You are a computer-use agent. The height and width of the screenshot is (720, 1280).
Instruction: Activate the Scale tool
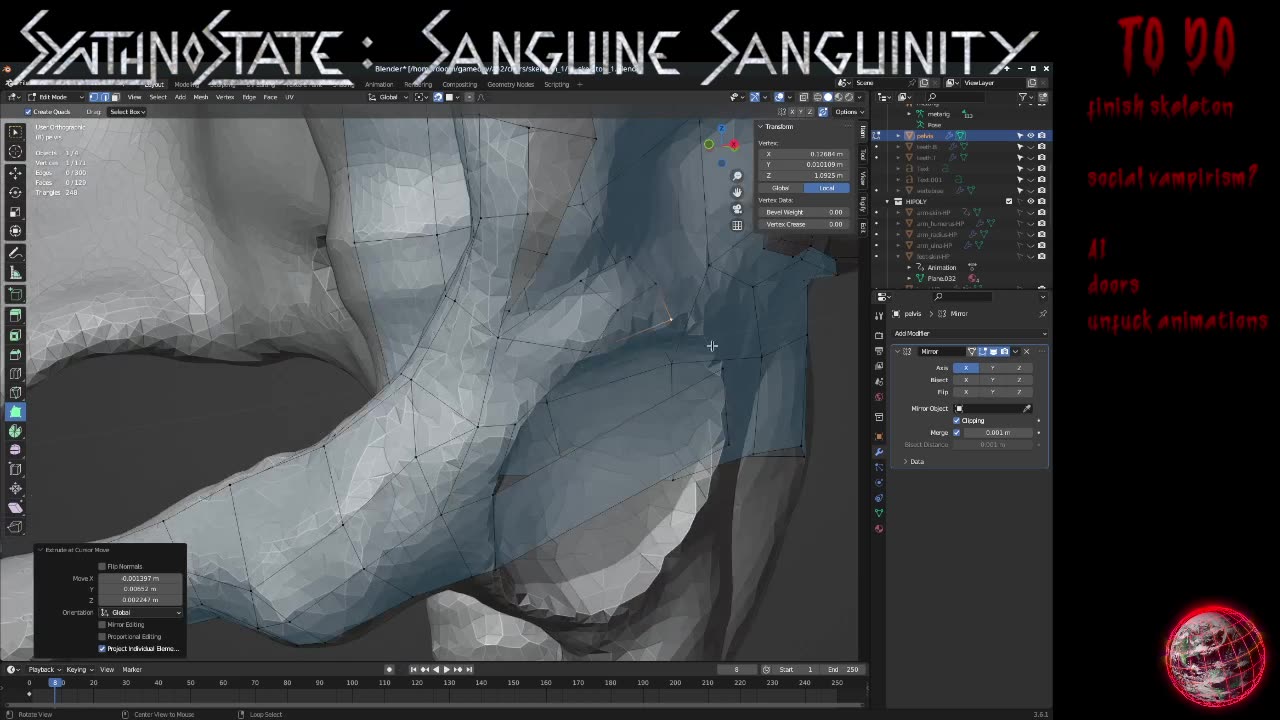[15, 212]
